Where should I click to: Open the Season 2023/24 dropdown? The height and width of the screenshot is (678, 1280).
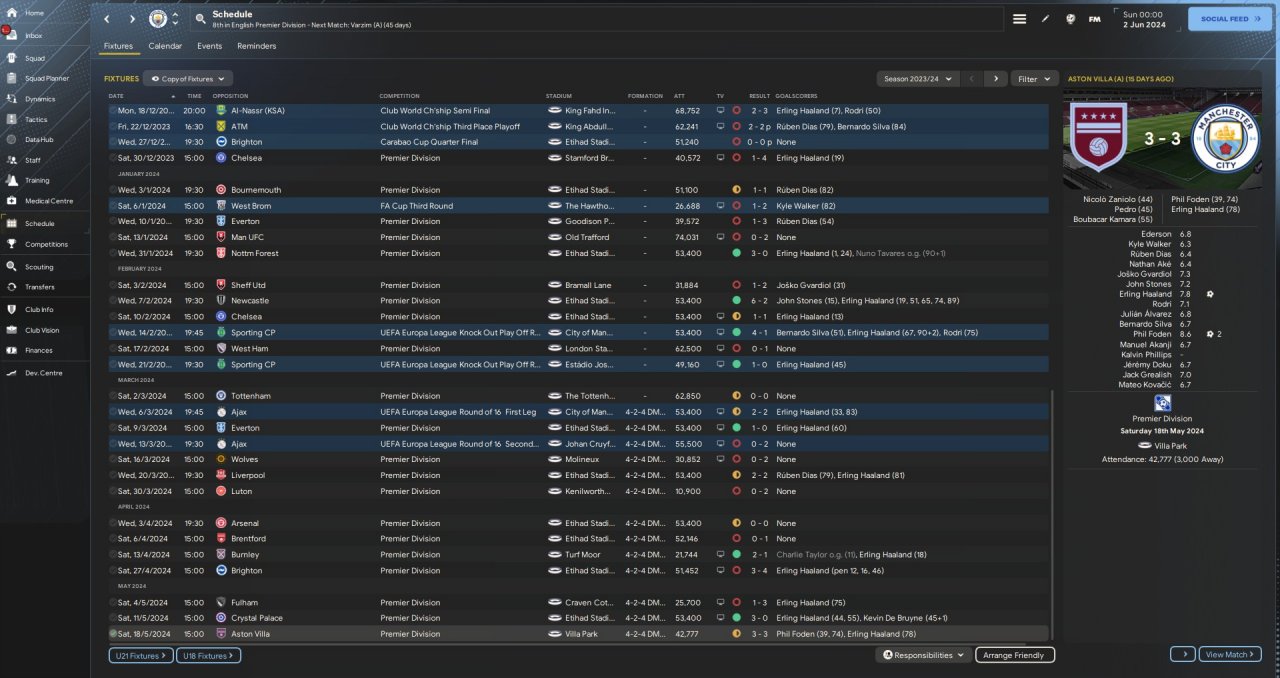918,78
